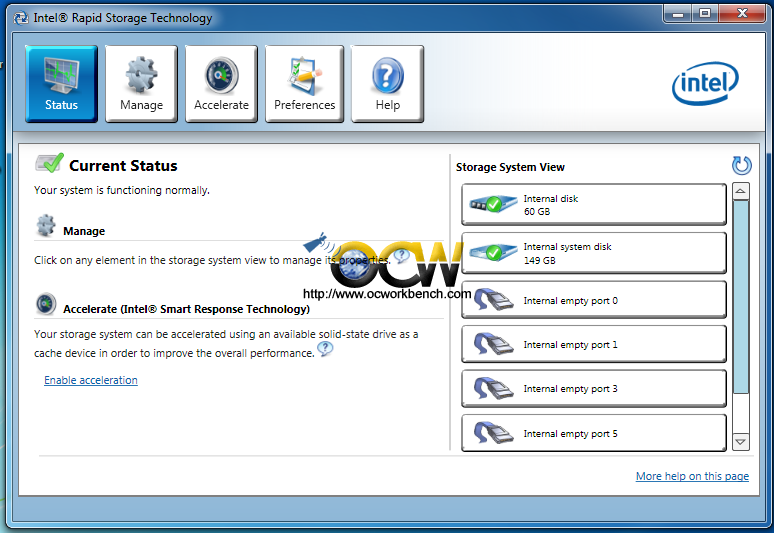Open the Help tab
Screen dimensions: 774x533
pyautogui.click(x=387, y=83)
